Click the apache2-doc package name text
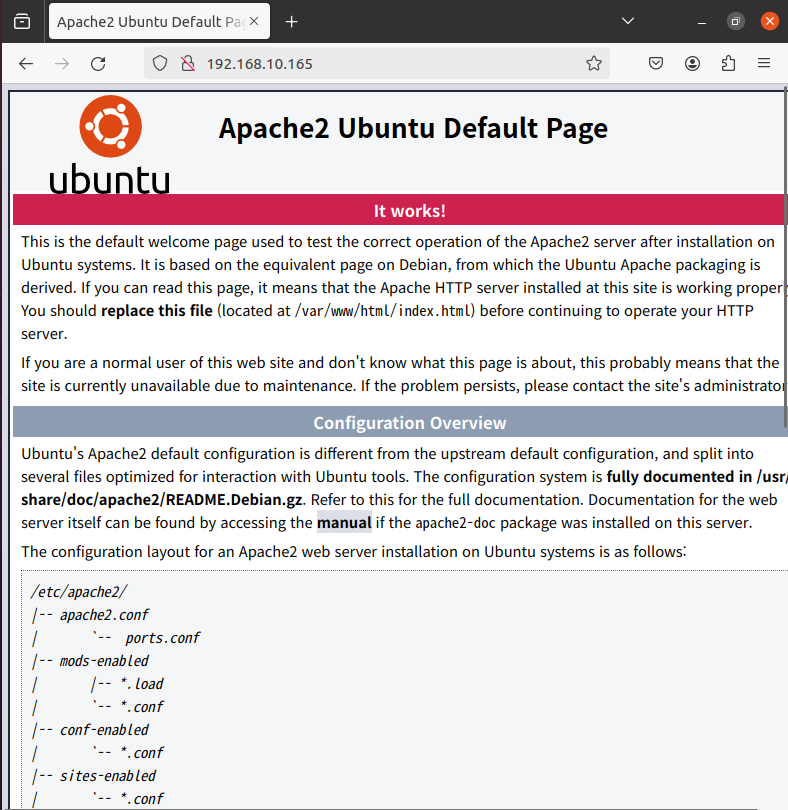 (455, 523)
